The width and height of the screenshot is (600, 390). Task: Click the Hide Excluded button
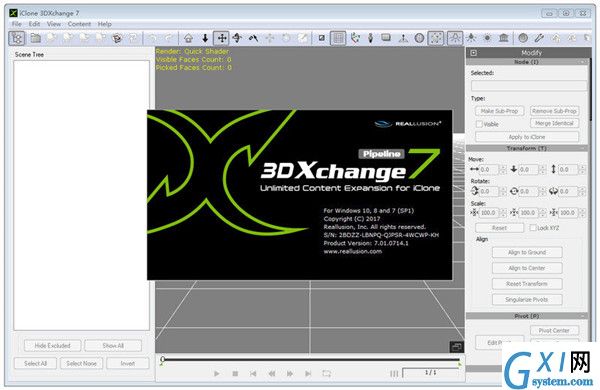[52, 346]
